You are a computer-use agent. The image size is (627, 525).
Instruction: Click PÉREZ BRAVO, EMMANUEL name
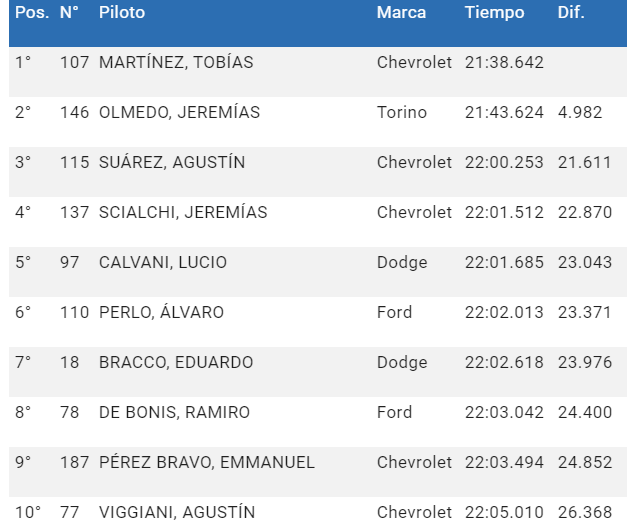[x=207, y=462]
